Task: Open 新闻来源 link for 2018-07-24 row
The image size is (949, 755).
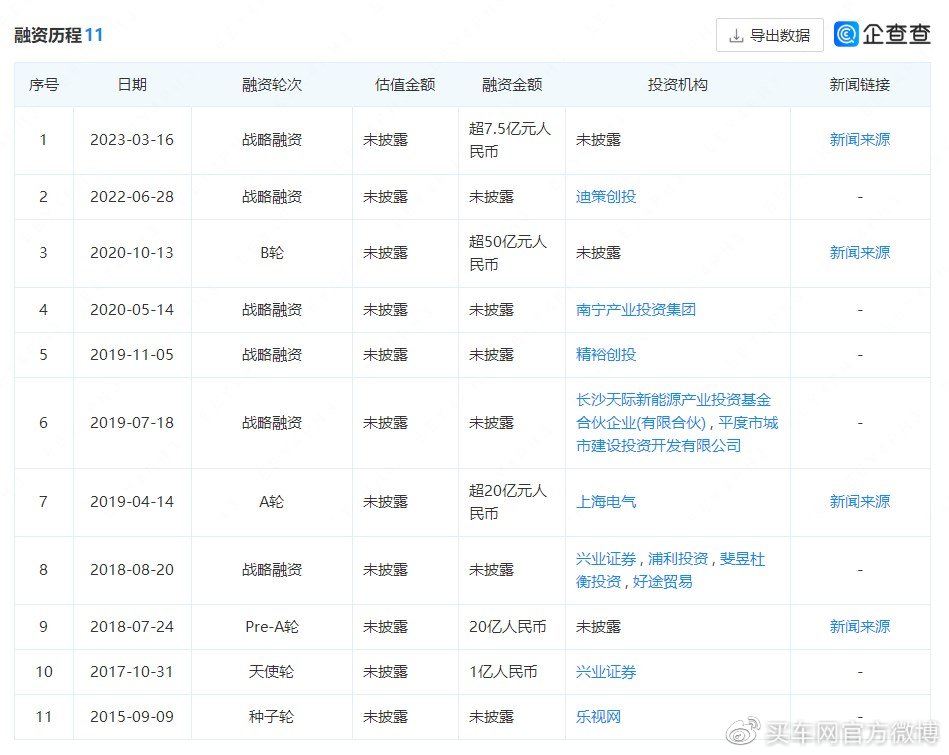Action: (859, 627)
